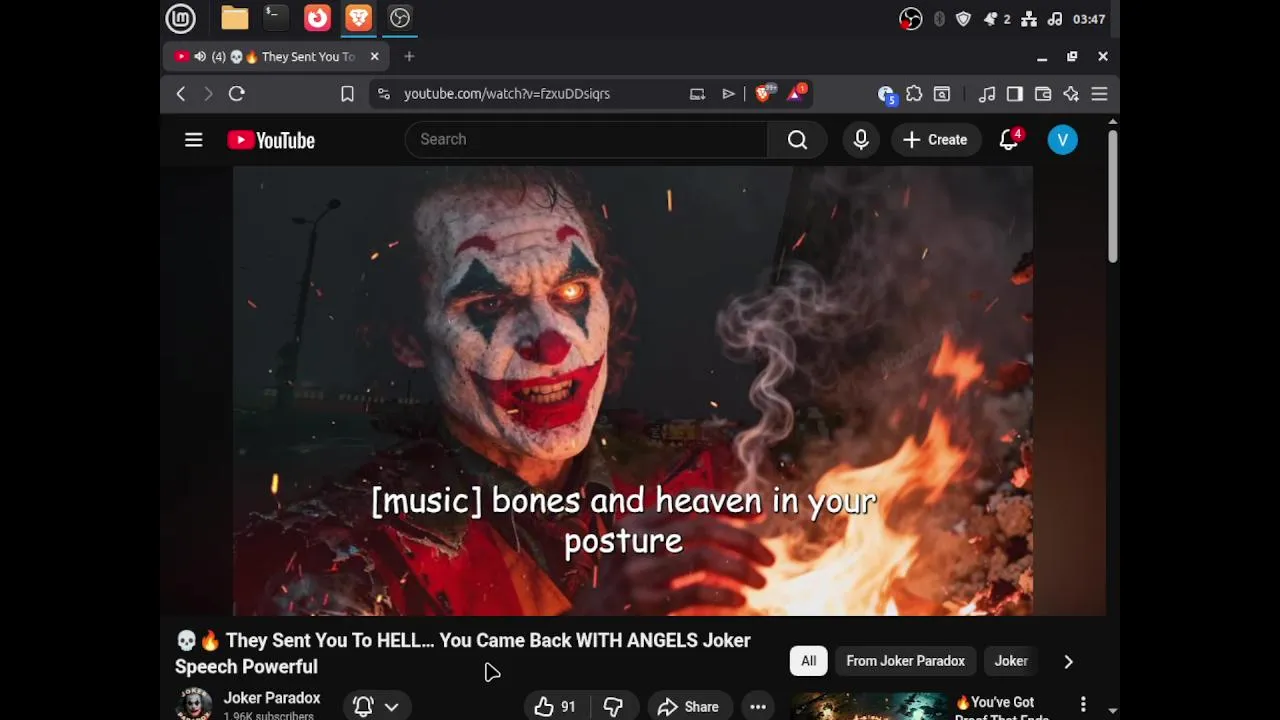Open Leo AI assistant sparkle icon
The image size is (1280, 720).
(x=1071, y=94)
